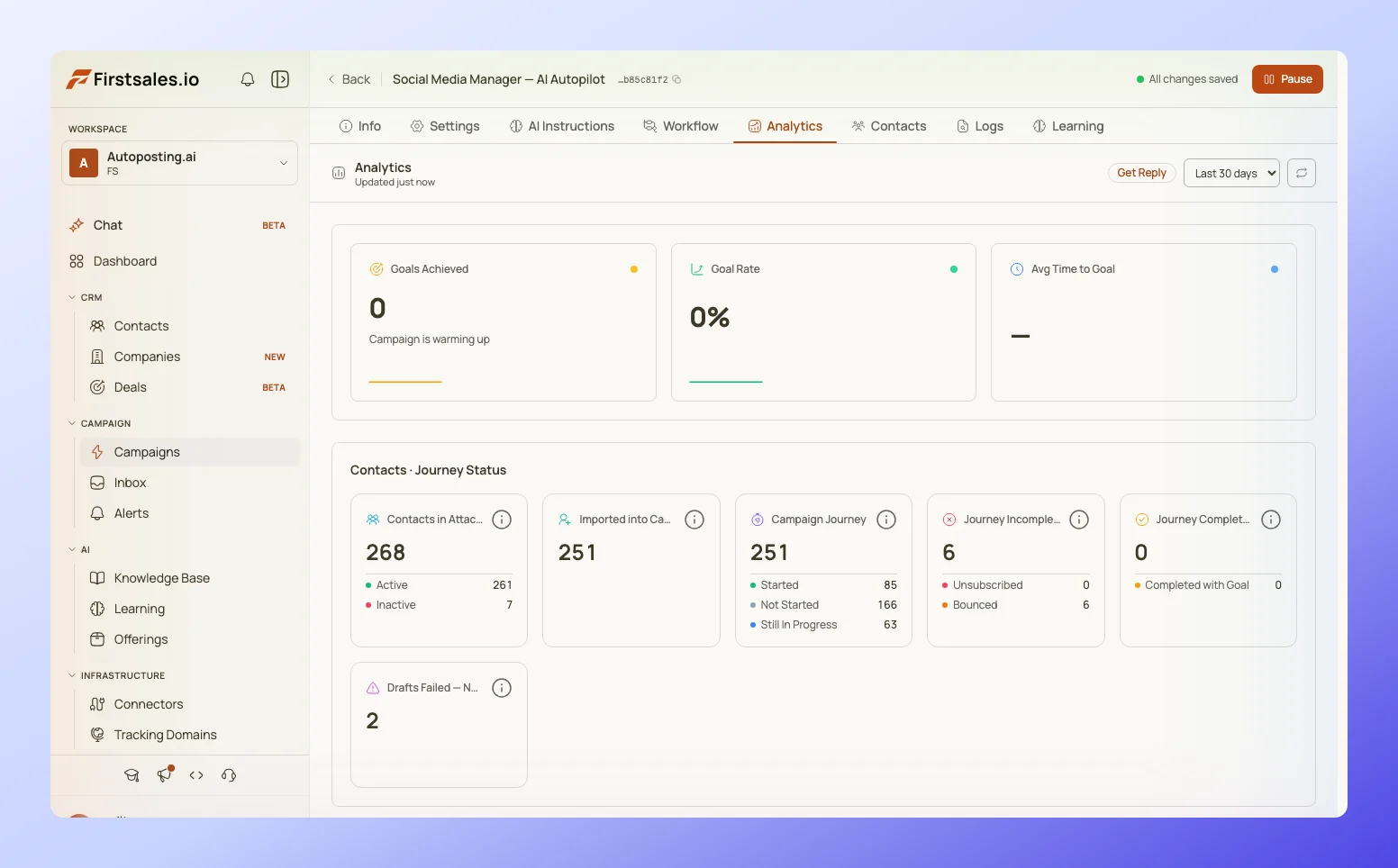Show info for Contacts in Attac... card
Image resolution: width=1398 pixels, height=868 pixels.
tap(502, 520)
